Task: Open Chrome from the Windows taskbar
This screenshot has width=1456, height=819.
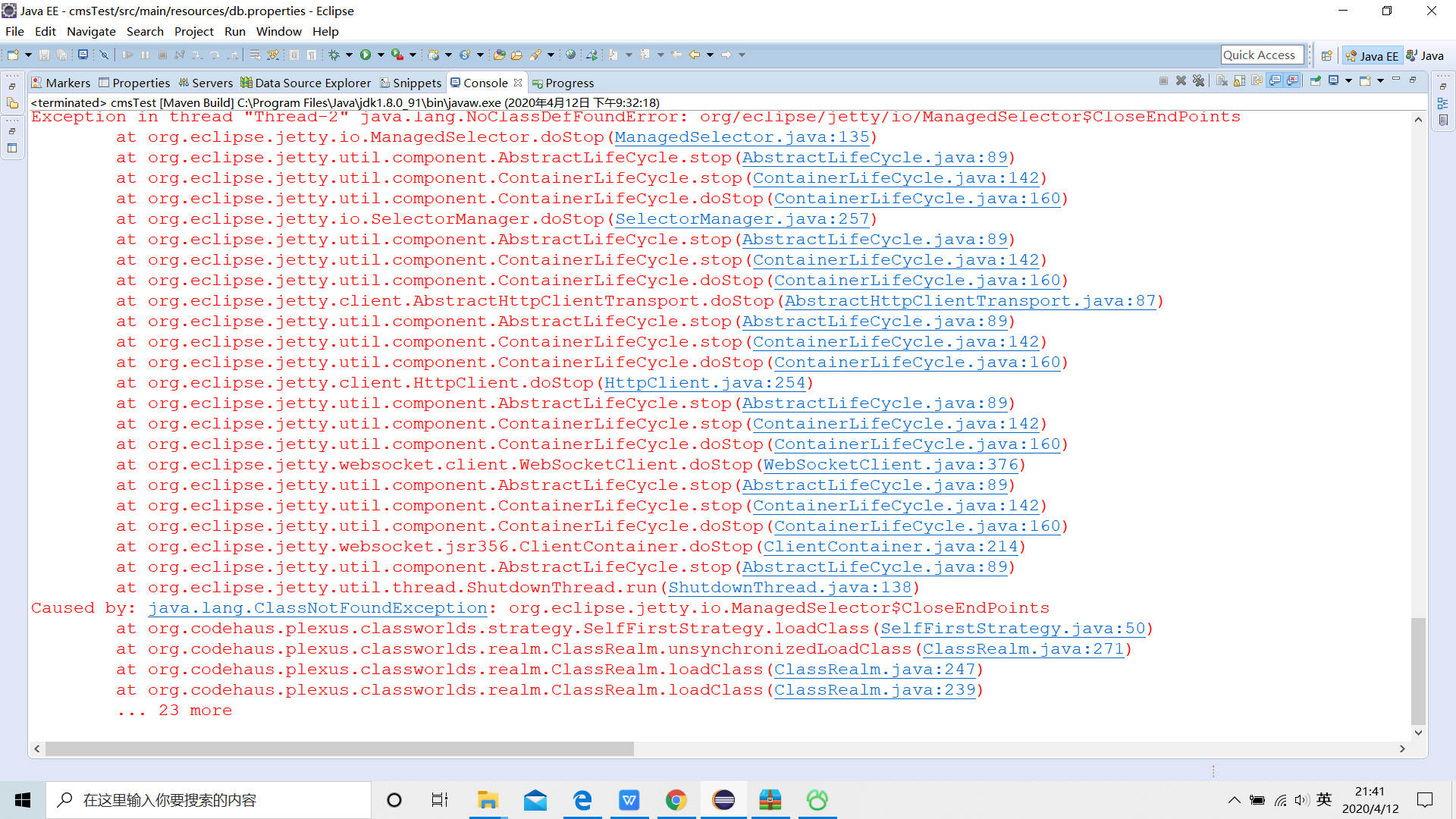Action: 676,800
